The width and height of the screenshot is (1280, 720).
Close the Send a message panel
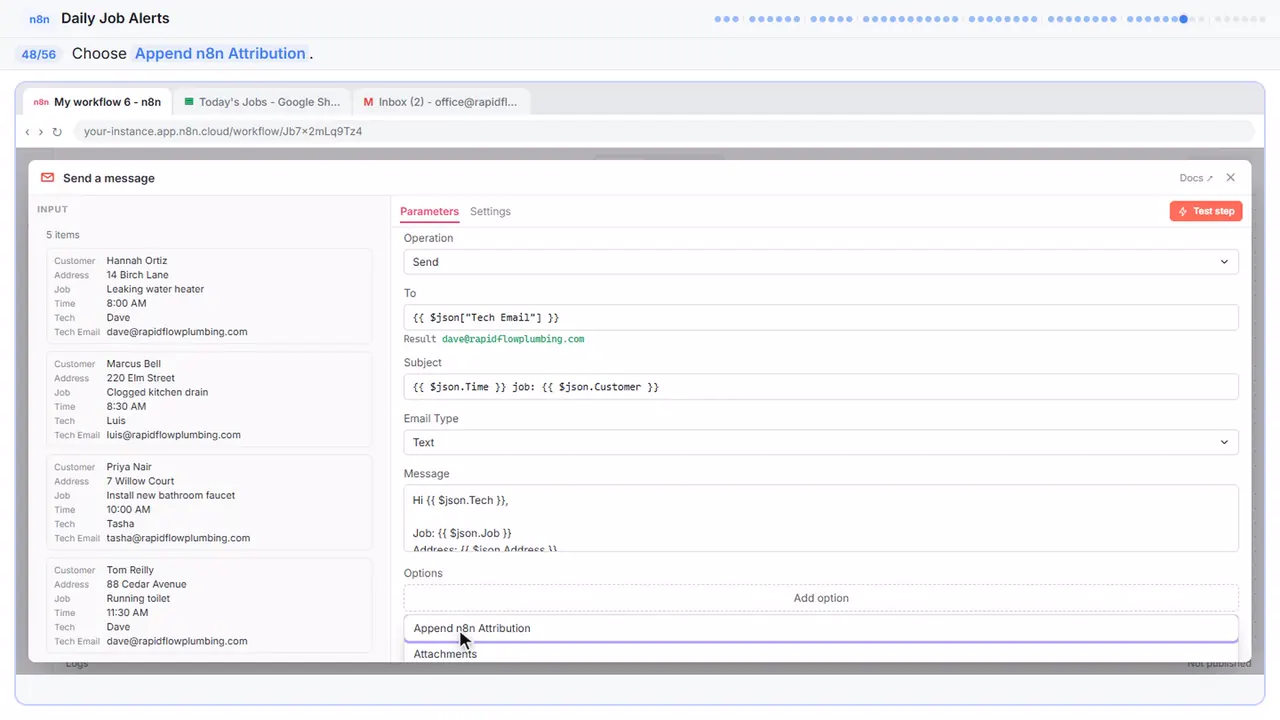coord(1230,178)
